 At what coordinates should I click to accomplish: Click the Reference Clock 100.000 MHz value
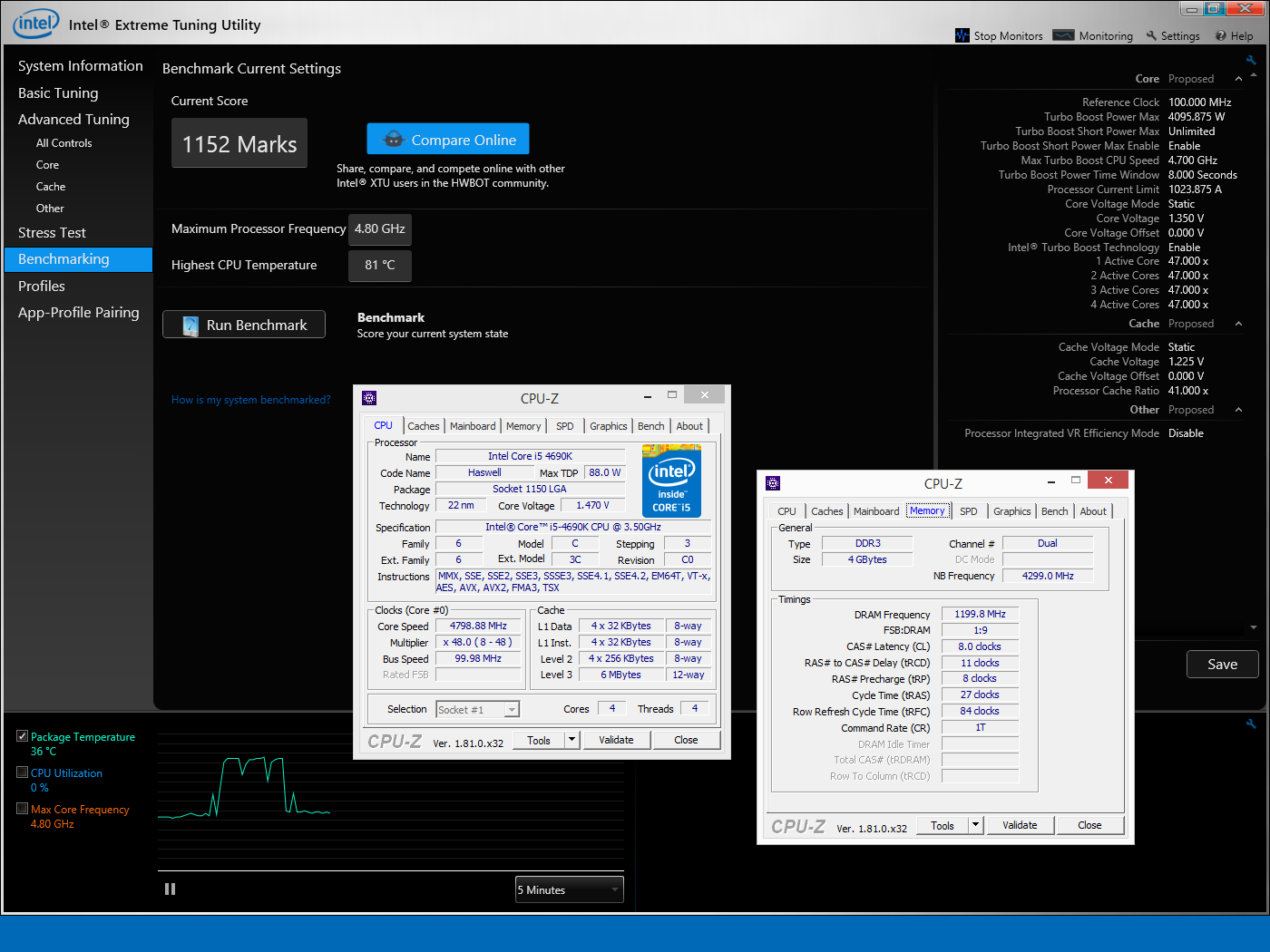tap(1200, 102)
